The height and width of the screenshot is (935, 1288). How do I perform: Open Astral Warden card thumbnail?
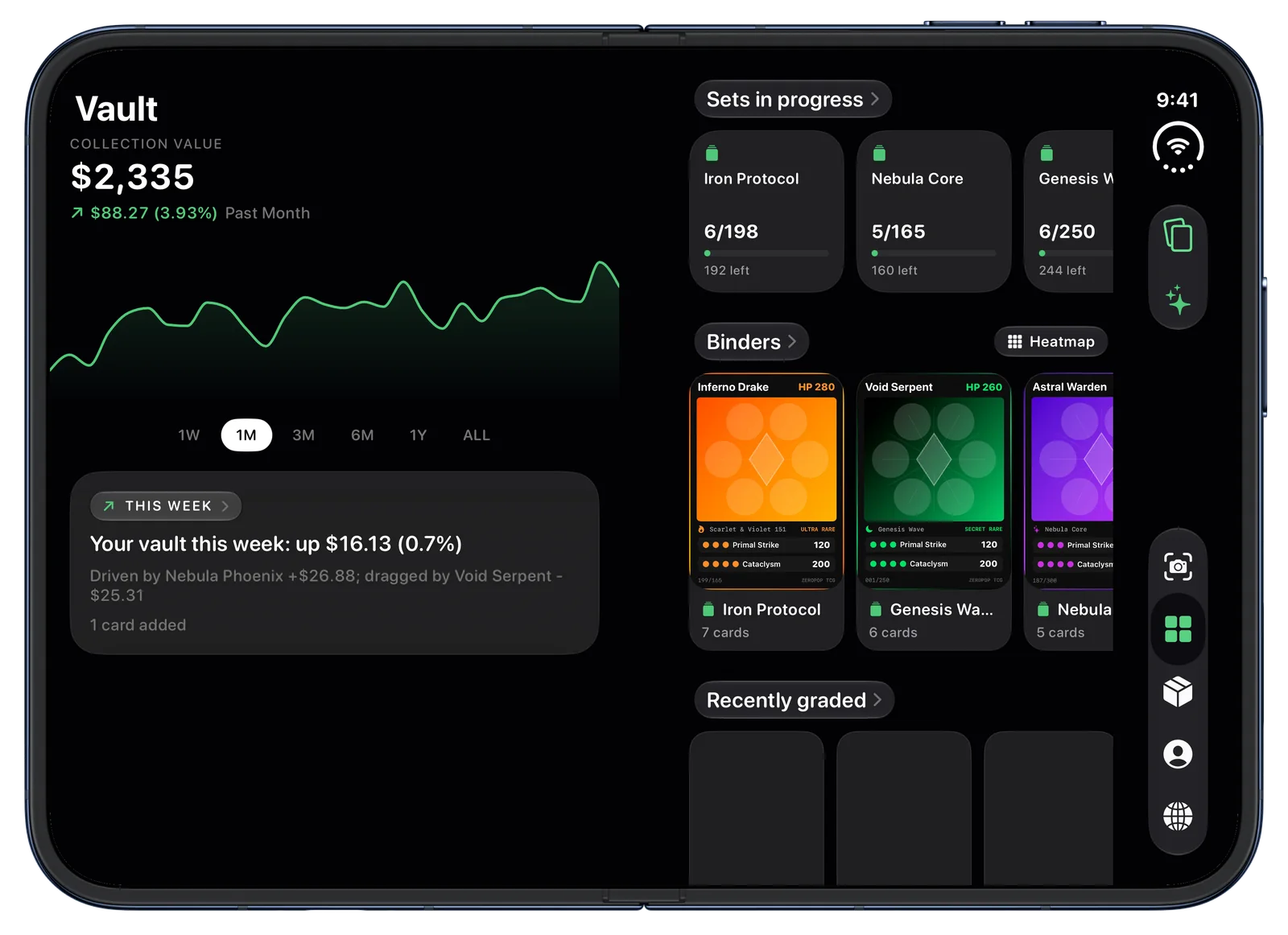(x=1070, y=481)
